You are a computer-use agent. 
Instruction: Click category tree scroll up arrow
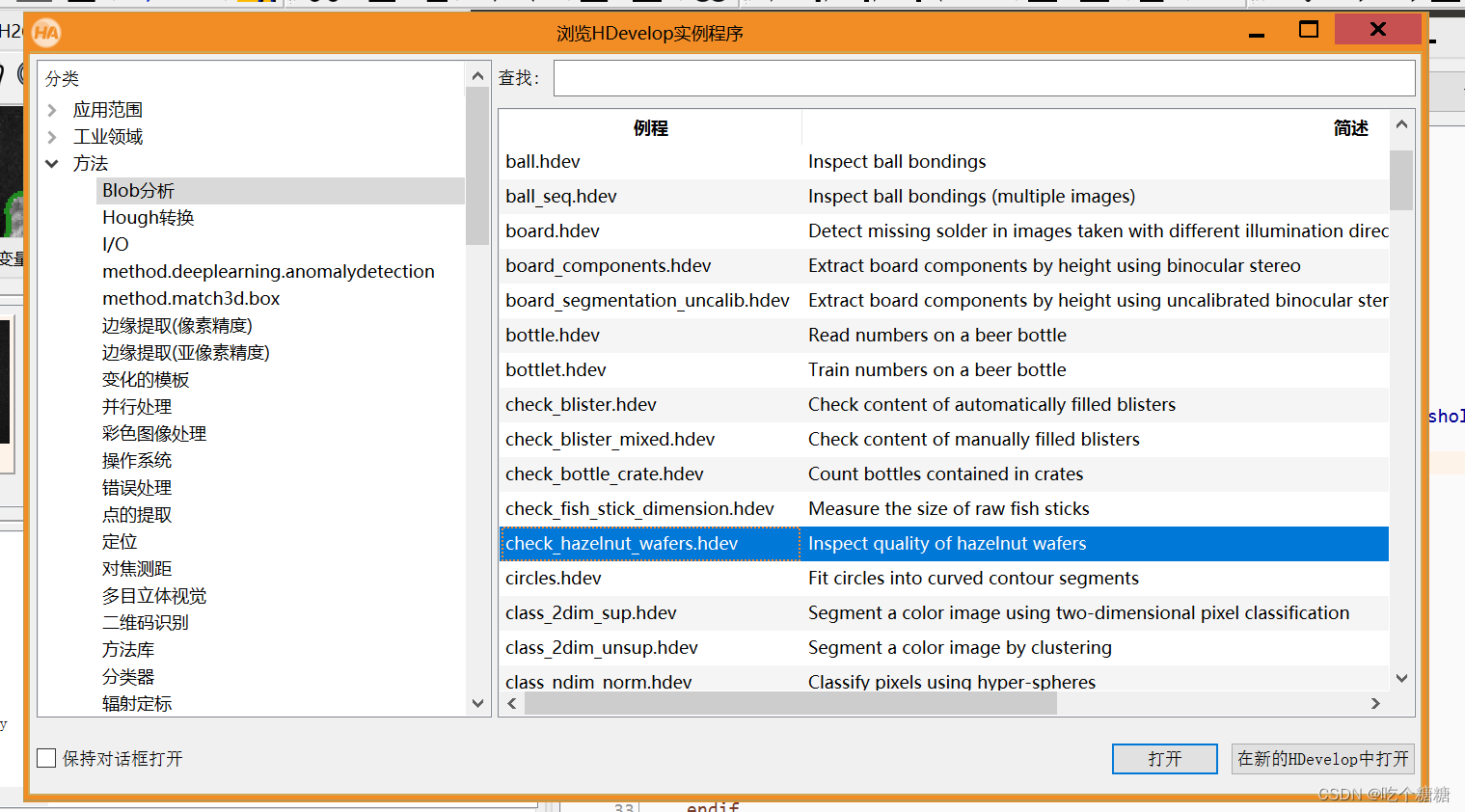[477, 75]
